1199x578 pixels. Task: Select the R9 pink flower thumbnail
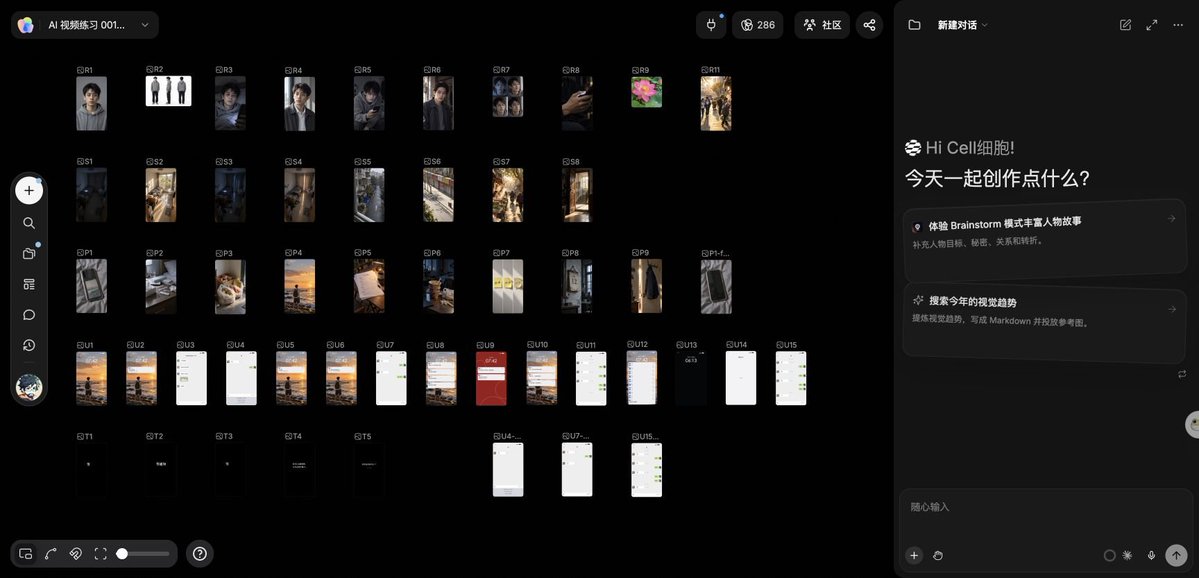coord(646,92)
